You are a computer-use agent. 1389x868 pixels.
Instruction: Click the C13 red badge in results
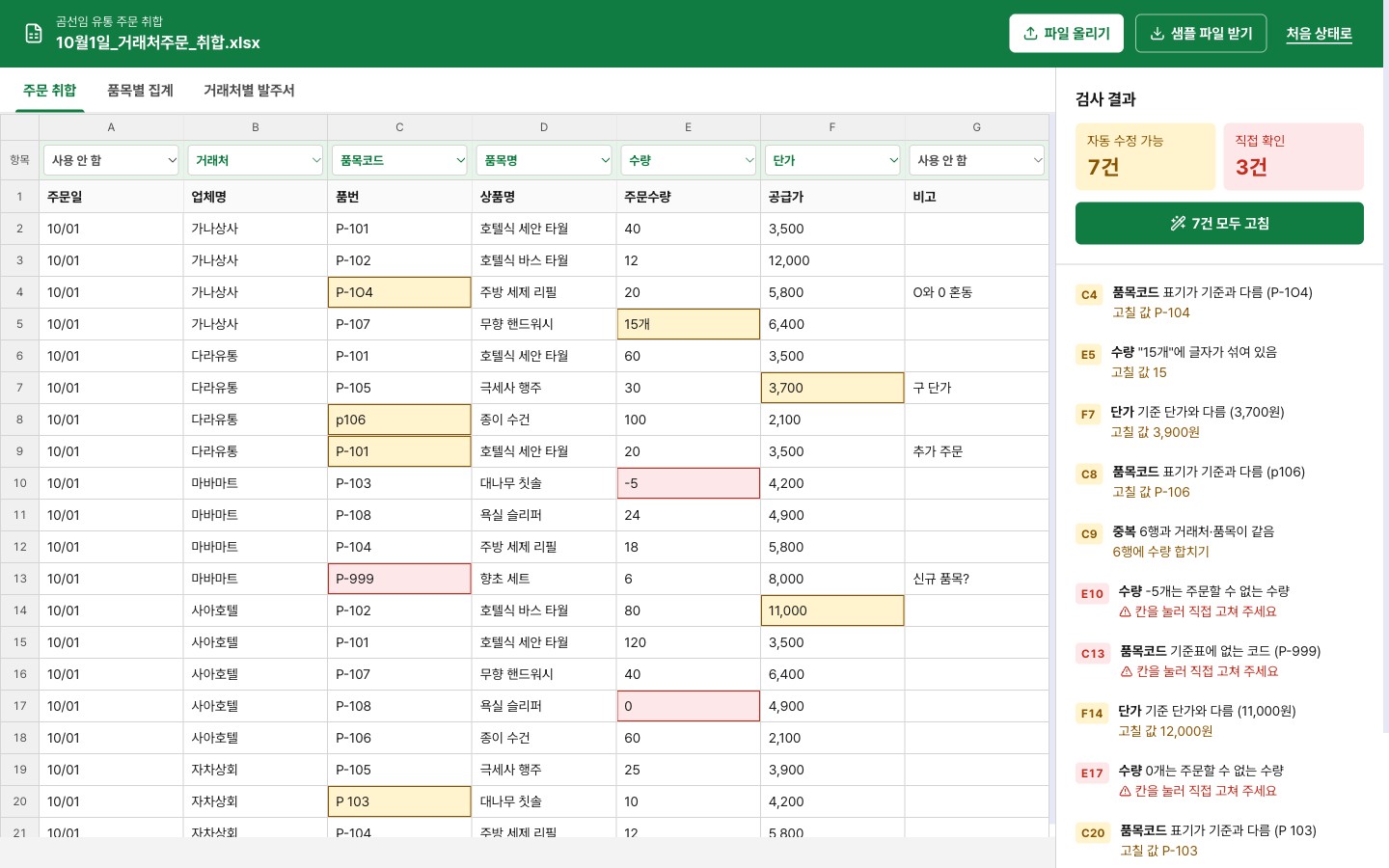click(1093, 654)
